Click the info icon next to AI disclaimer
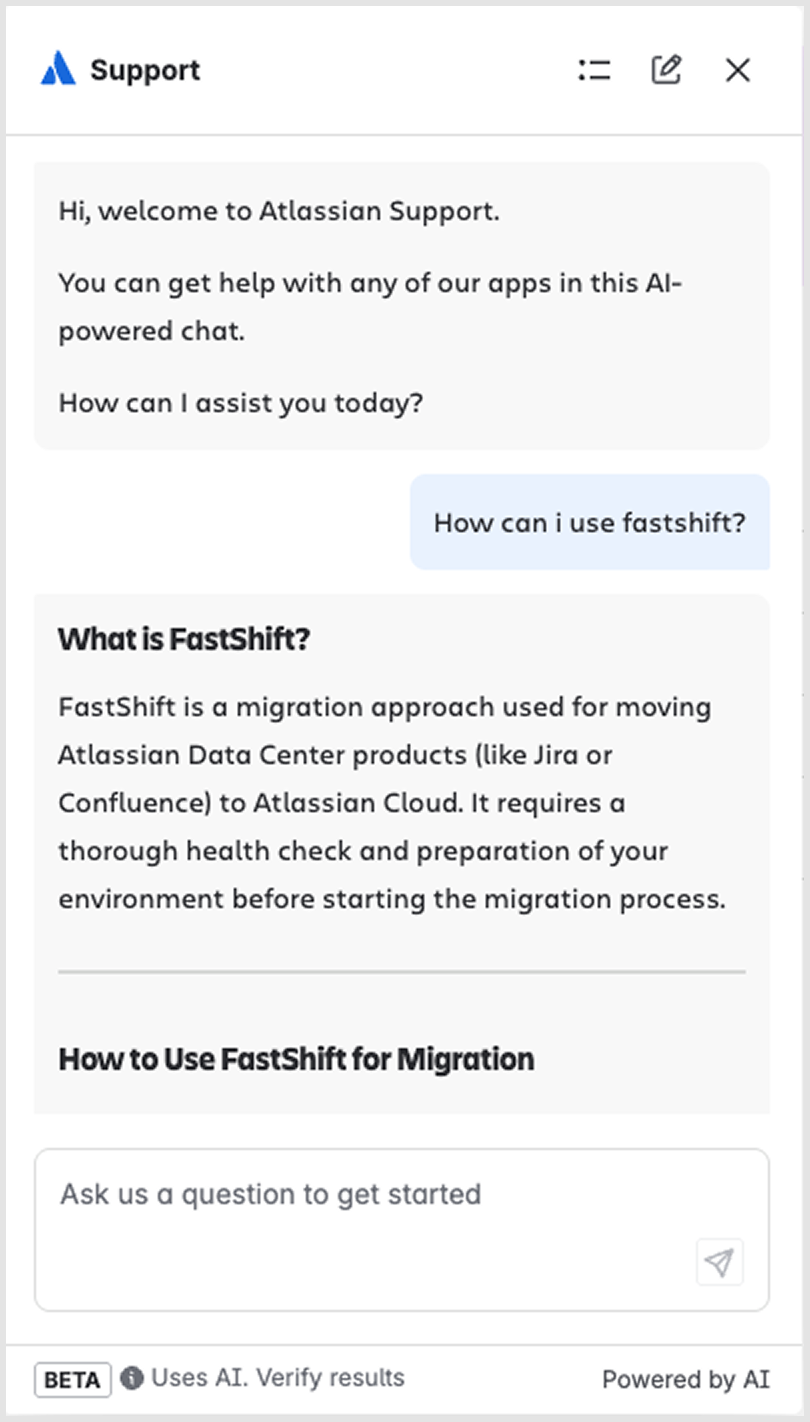Viewport: 810px width, 1422px height. click(x=133, y=1378)
